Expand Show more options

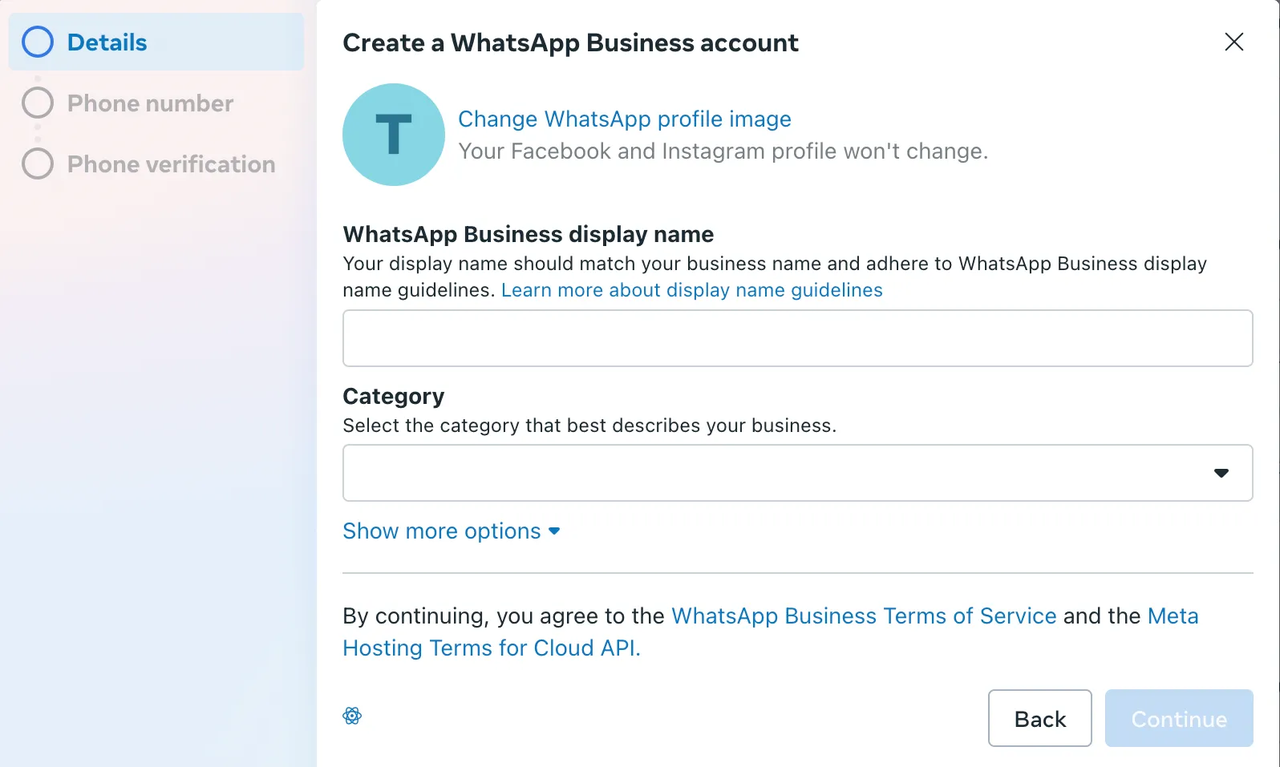(x=441, y=531)
